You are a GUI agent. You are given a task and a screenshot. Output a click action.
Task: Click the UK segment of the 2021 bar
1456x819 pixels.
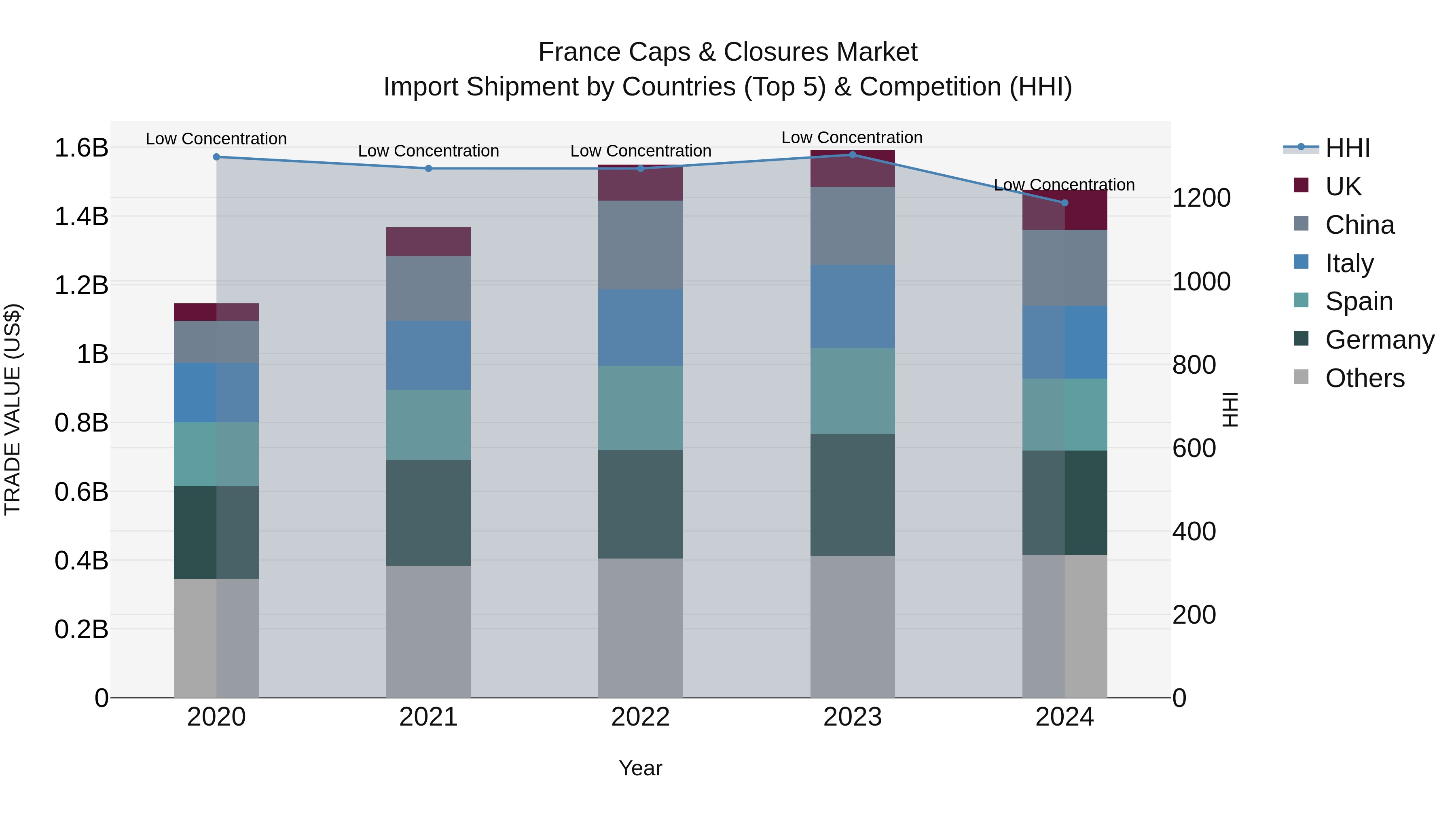[428, 241]
